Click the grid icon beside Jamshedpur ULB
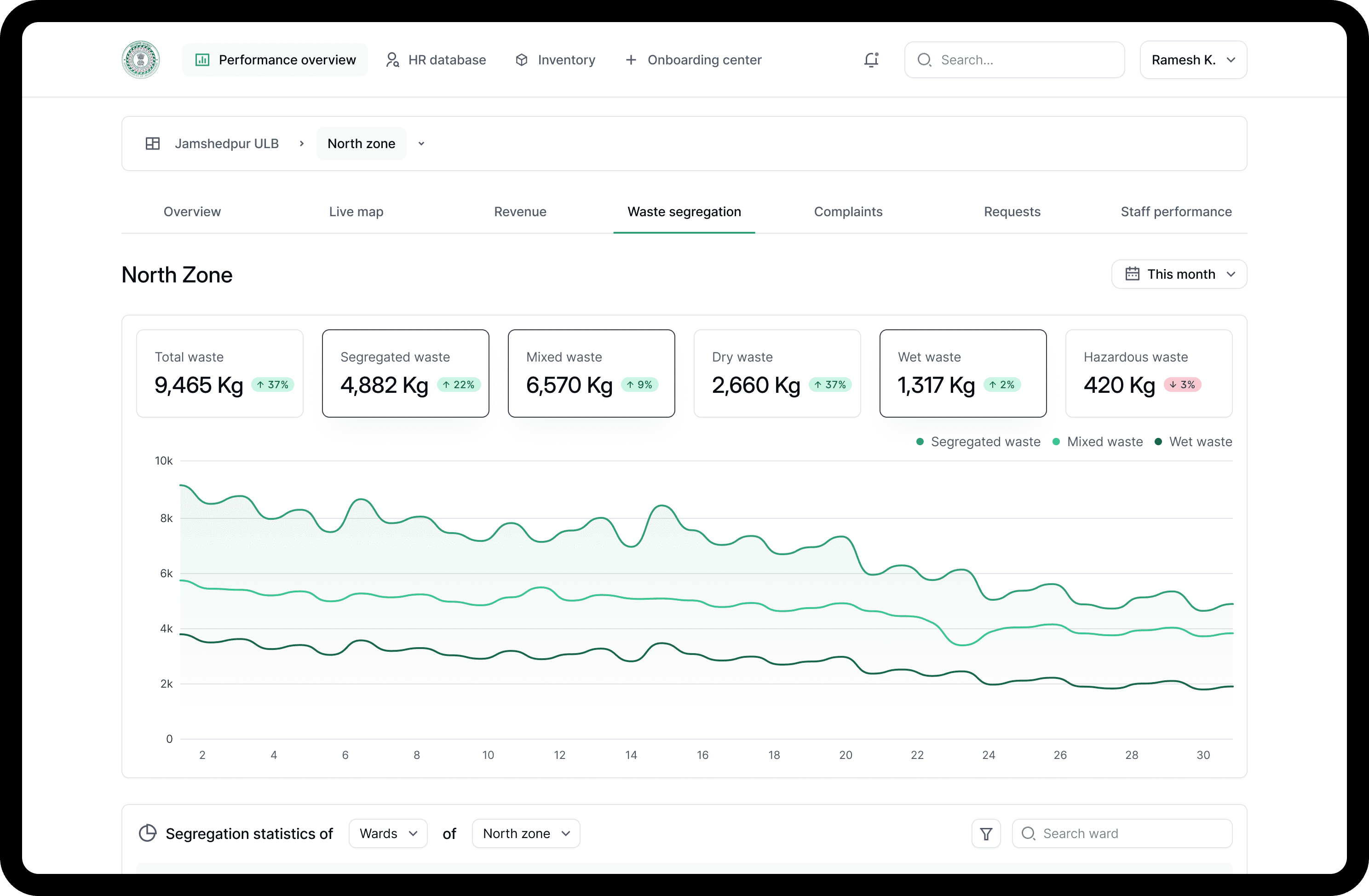Image resolution: width=1369 pixels, height=896 pixels. (152, 144)
